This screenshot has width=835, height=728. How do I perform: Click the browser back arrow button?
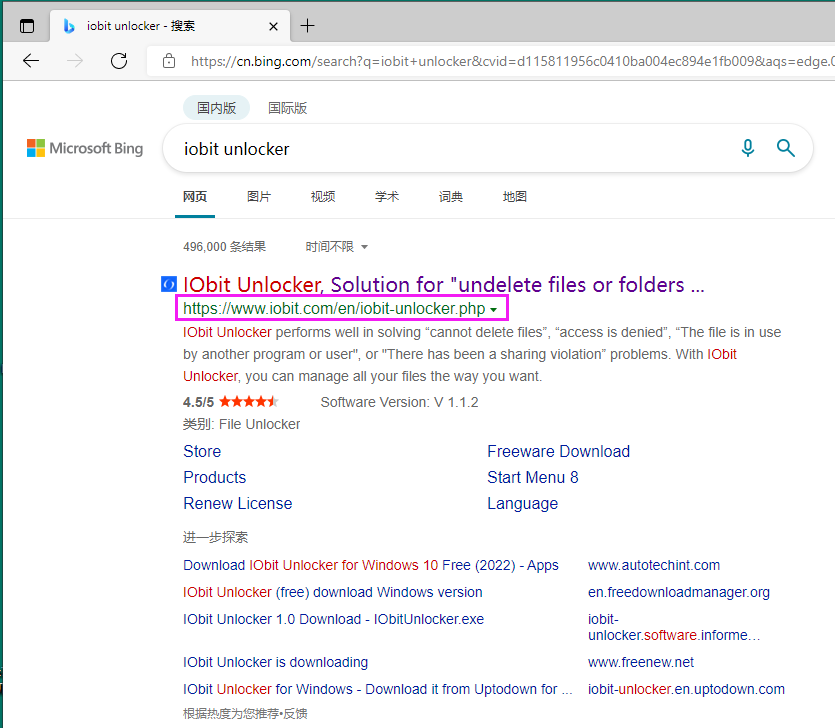coord(31,61)
